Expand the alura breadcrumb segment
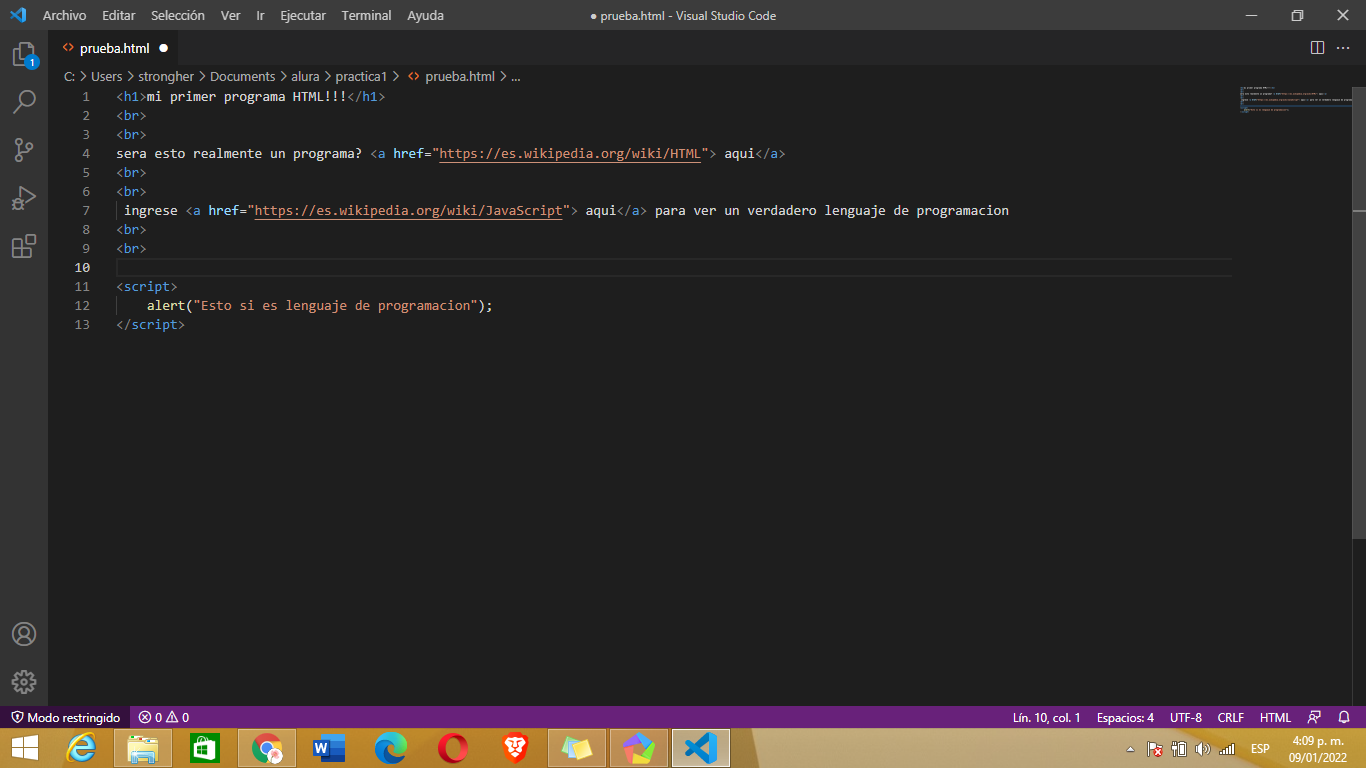Screen dimensions: 1366x768 point(305,76)
